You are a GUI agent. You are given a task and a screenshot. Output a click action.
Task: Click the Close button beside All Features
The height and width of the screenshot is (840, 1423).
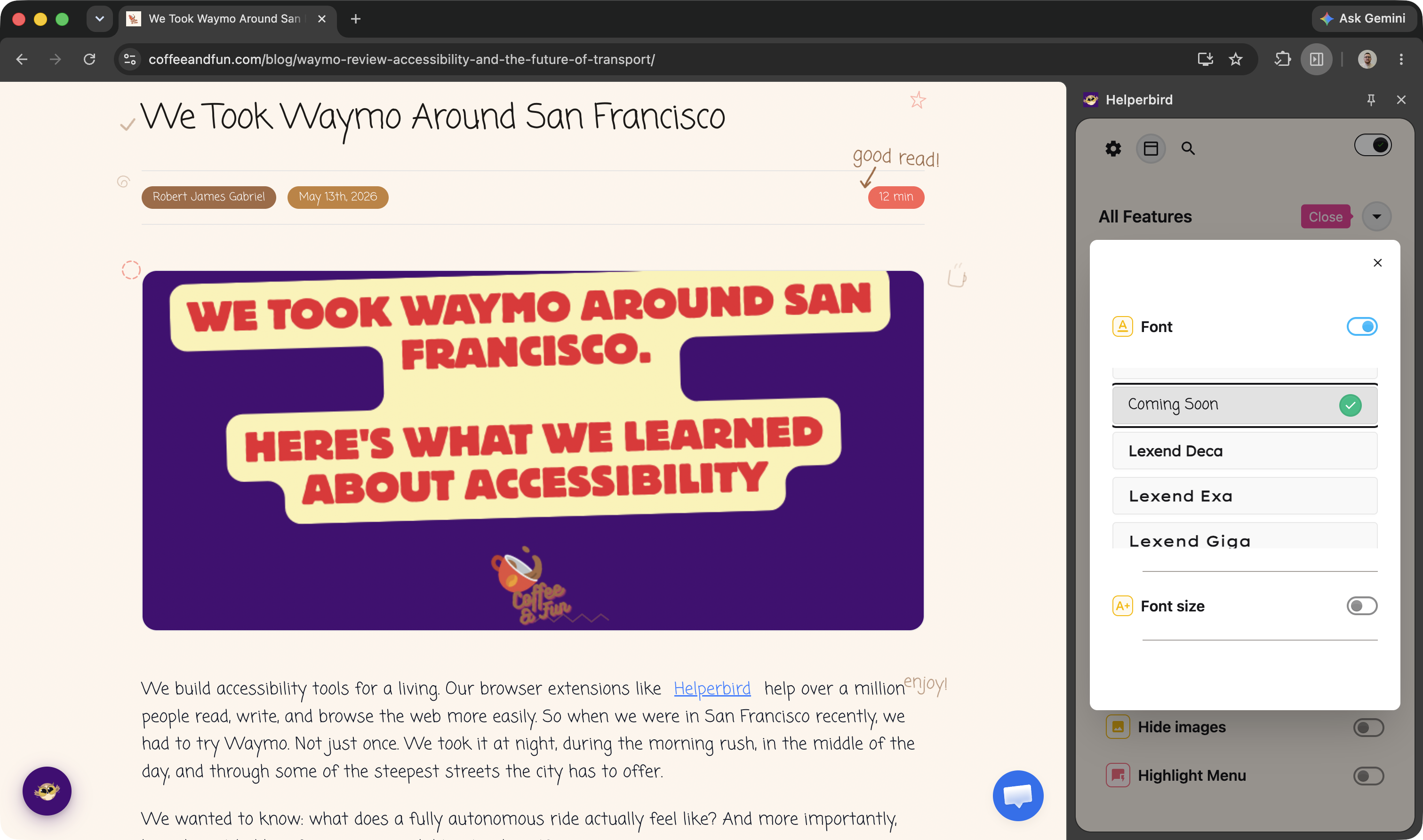point(1326,217)
